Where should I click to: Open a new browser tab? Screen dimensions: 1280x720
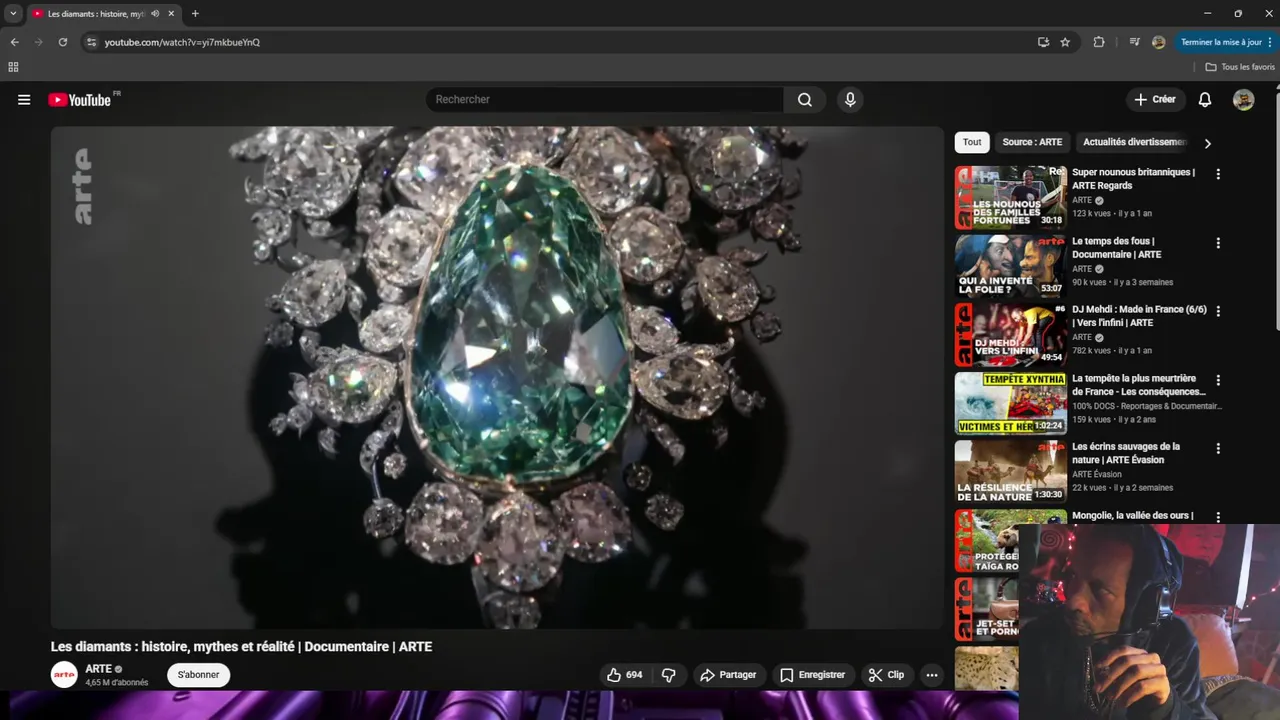(x=195, y=14)
